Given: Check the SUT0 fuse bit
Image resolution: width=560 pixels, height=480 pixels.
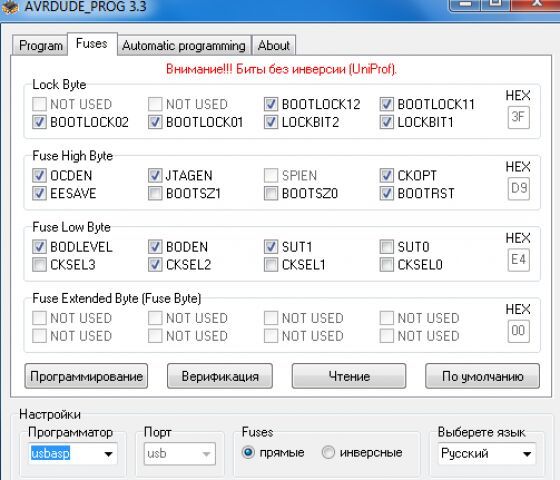Looking at the screenshot, I should click(x=386, y=247).
